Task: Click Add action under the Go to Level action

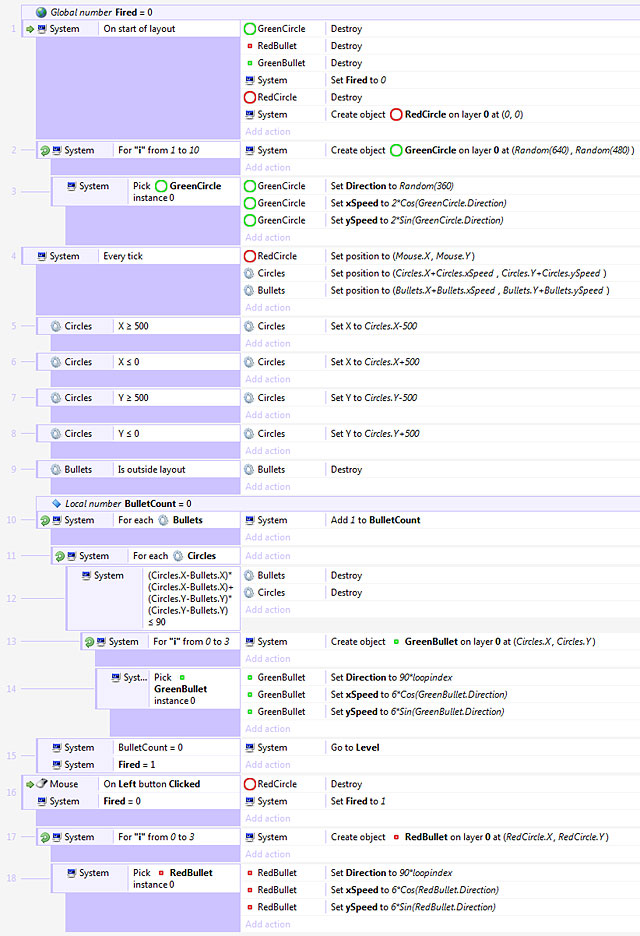Action: click(x=267, y=765)
